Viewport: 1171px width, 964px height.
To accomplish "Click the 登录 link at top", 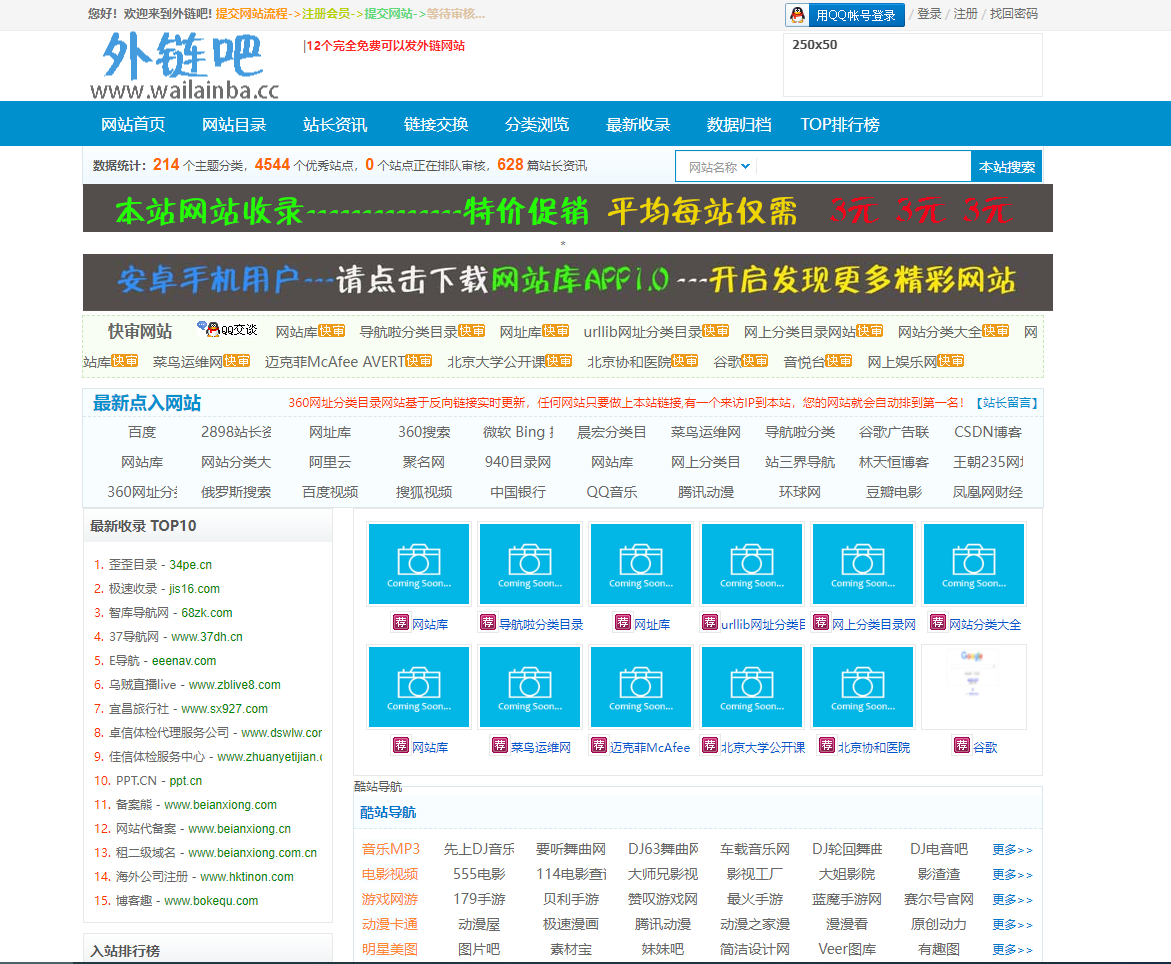I will click(x=929, y=13).
